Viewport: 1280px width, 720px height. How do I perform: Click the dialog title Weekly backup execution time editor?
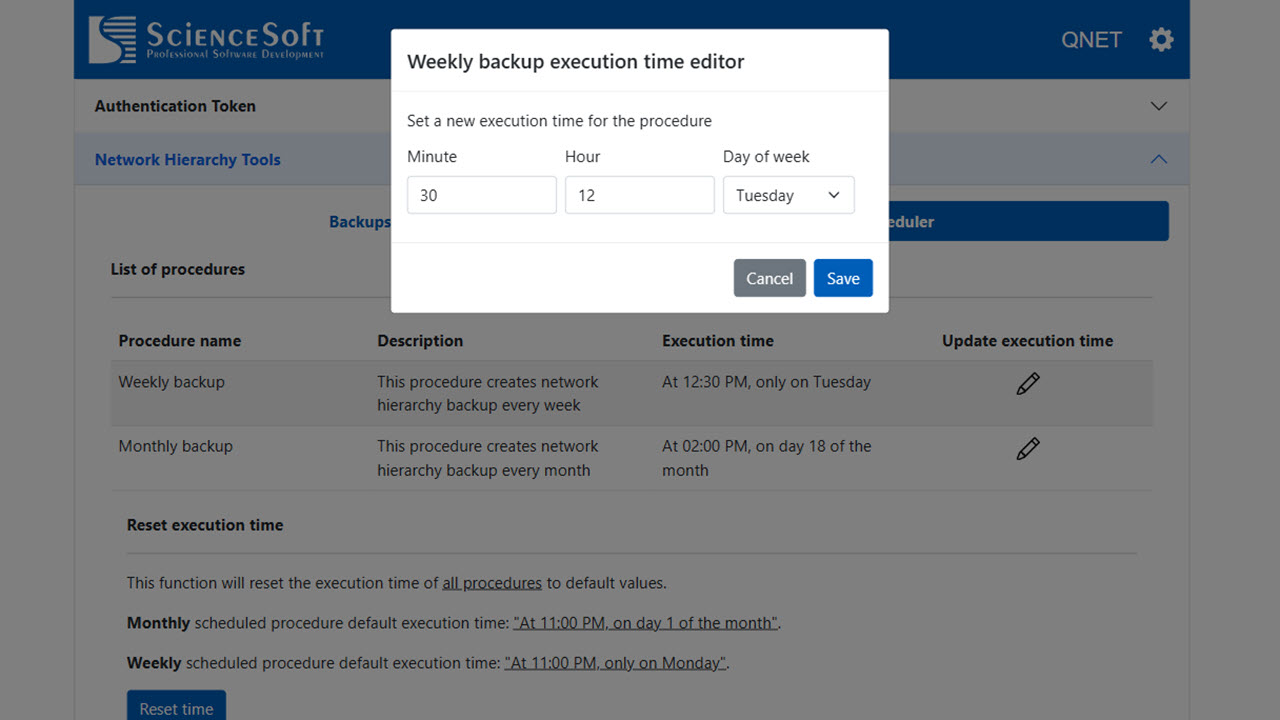point(576,61)
